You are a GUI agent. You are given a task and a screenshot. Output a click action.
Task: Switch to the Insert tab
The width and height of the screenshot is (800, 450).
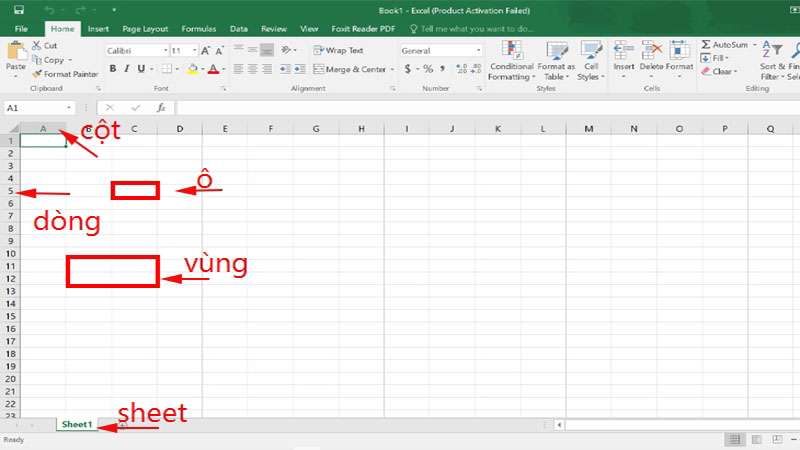tap(98, 29)
